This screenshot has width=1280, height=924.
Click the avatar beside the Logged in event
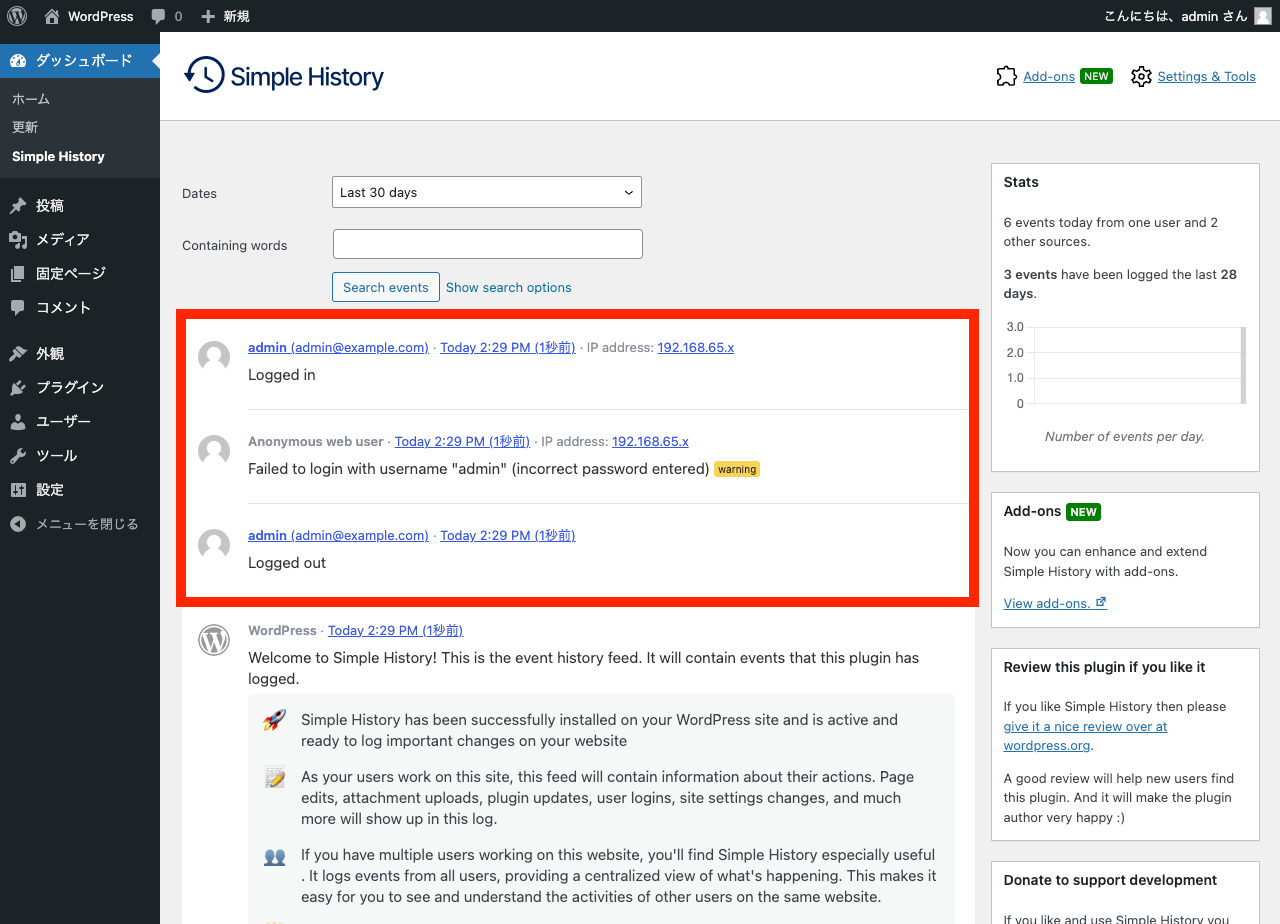click(214, 356)
